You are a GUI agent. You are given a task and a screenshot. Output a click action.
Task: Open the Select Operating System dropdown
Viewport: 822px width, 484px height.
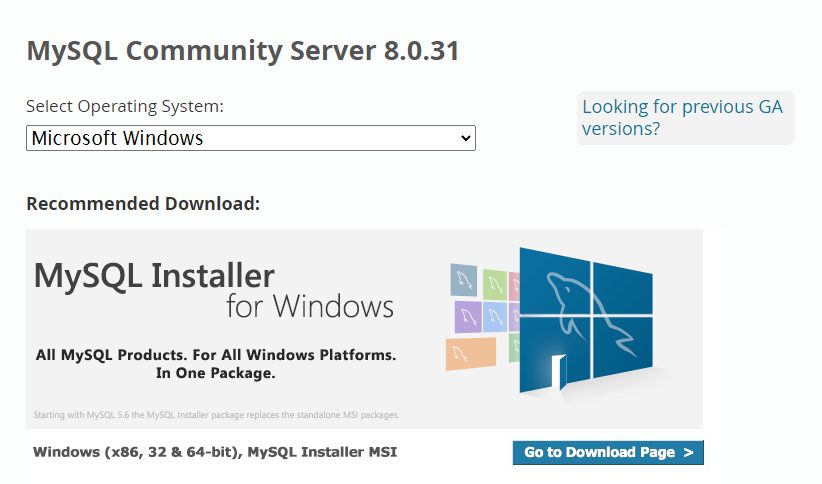tap(251, 138)
